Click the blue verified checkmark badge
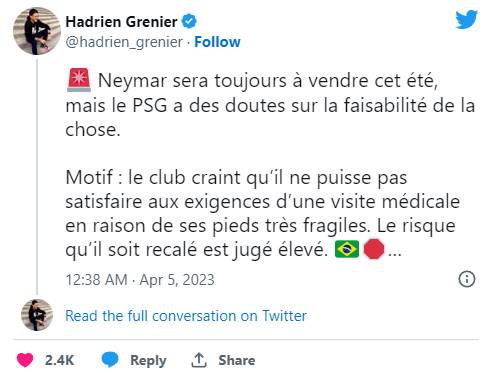The height and width of the screenshot is (373, 493). click(x=189, y=22)
